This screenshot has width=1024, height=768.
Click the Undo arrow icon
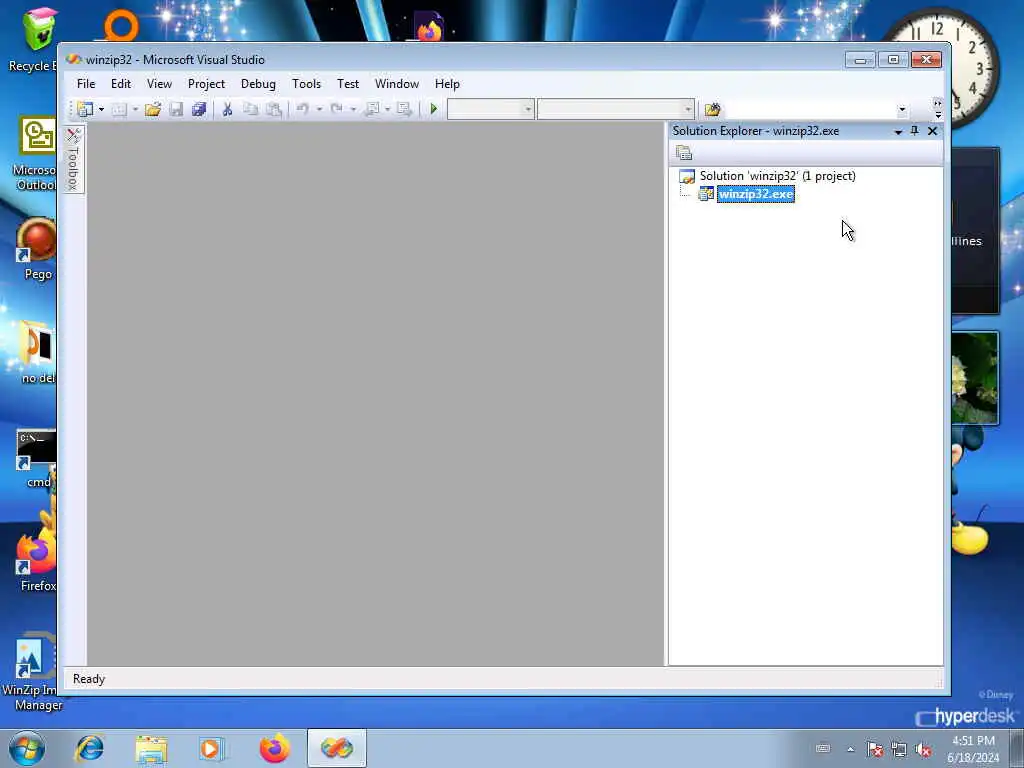(302, 109)
